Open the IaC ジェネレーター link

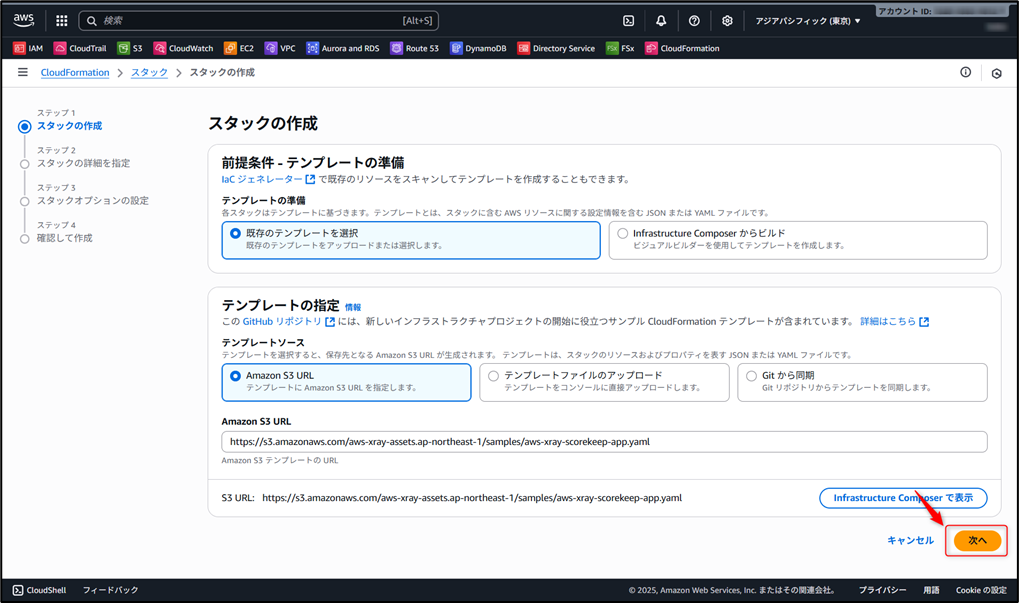click(x=262, y=179)
